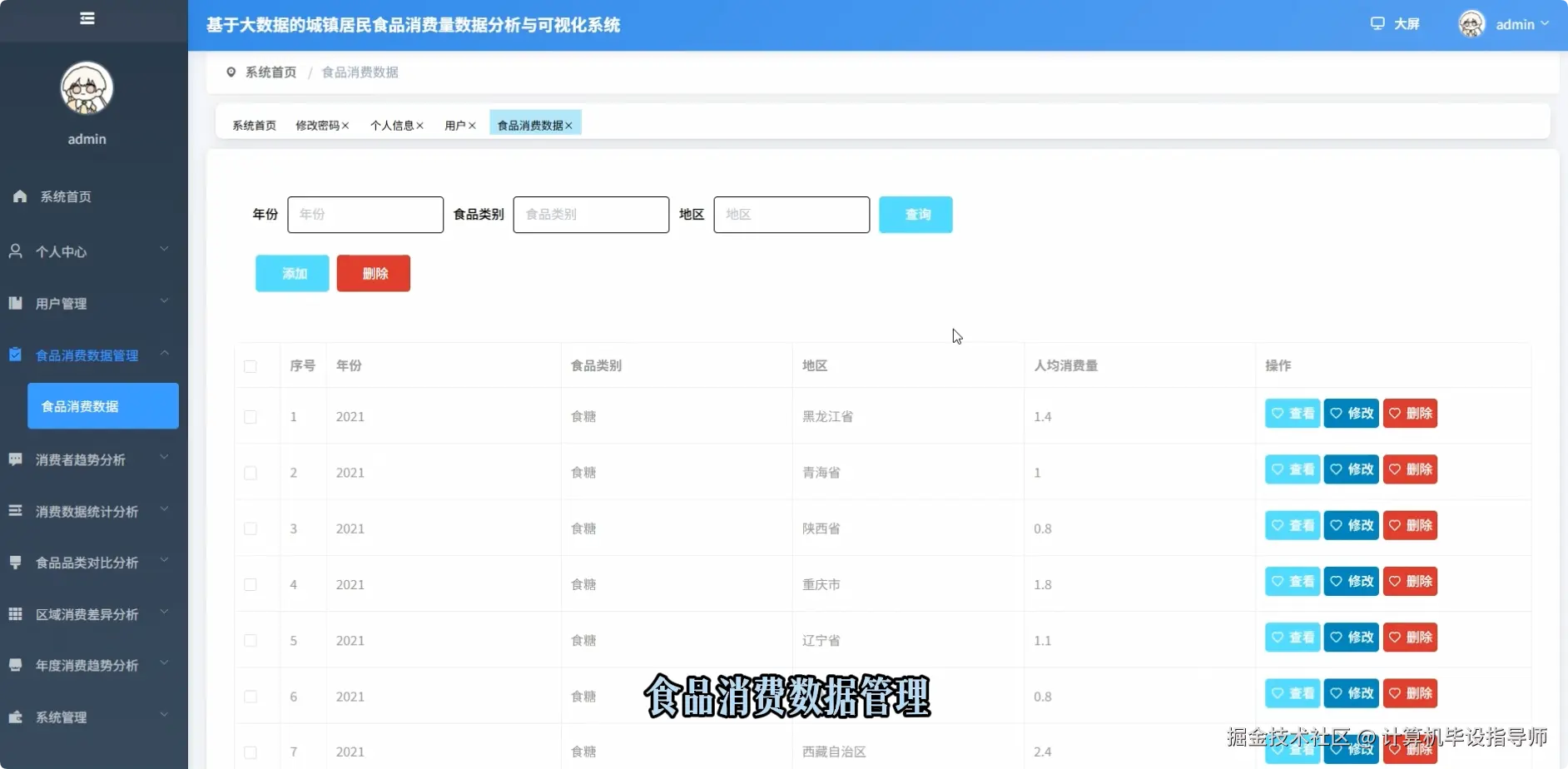This screenshot has width=1568, height=769.
Task: Check the row 2 青海省 checkbox
Action: point(251,473)
